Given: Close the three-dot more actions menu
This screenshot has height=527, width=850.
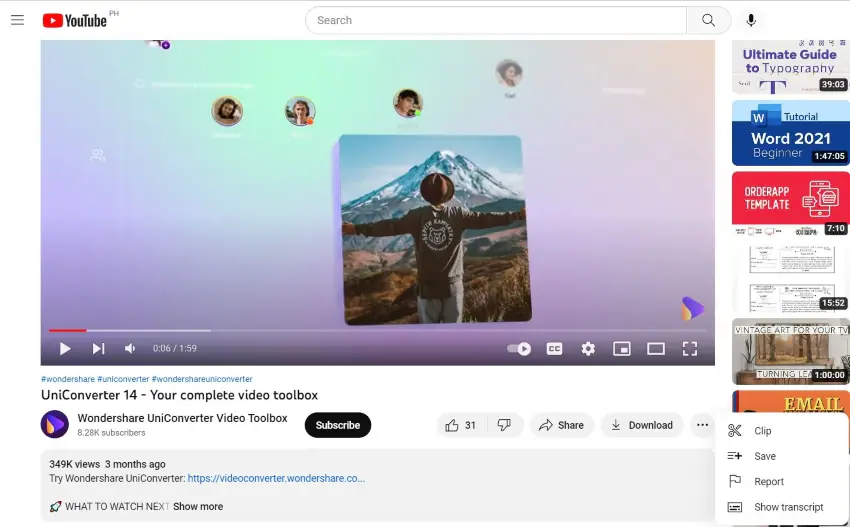Looking at the screenshot, I should pos(702,425).
